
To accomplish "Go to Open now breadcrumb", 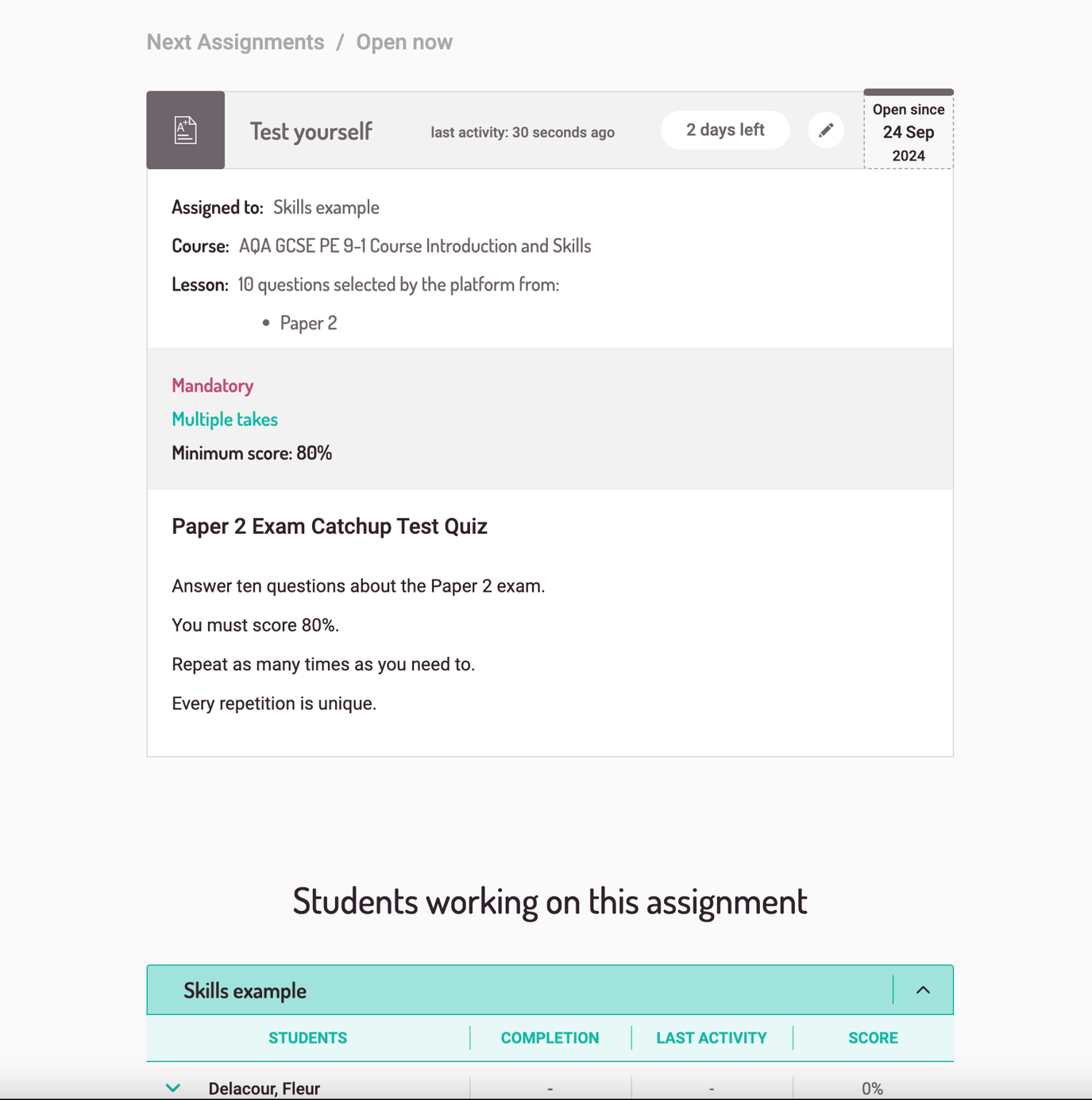I will coord(404,42).
